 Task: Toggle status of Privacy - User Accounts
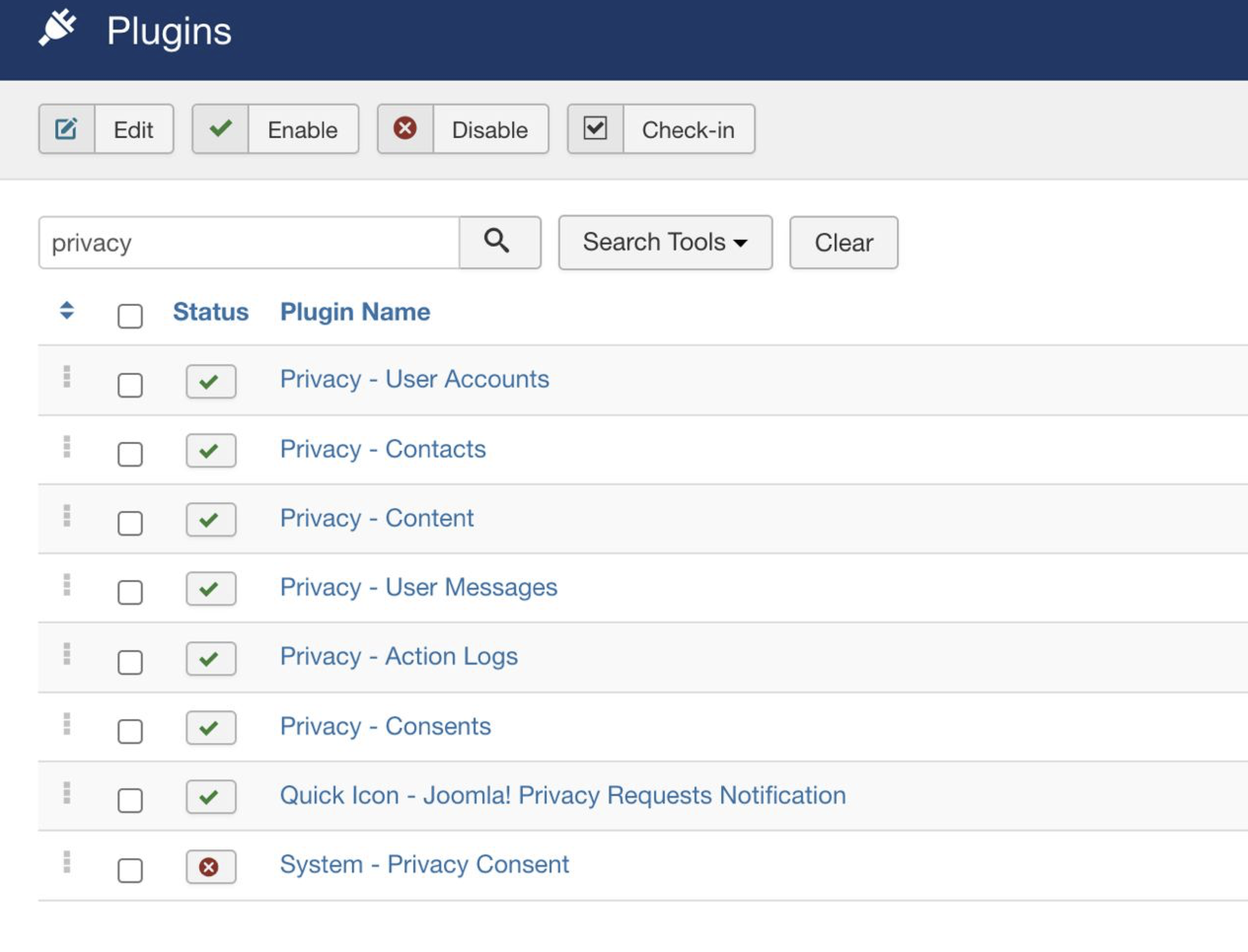(x=211, y=381)
